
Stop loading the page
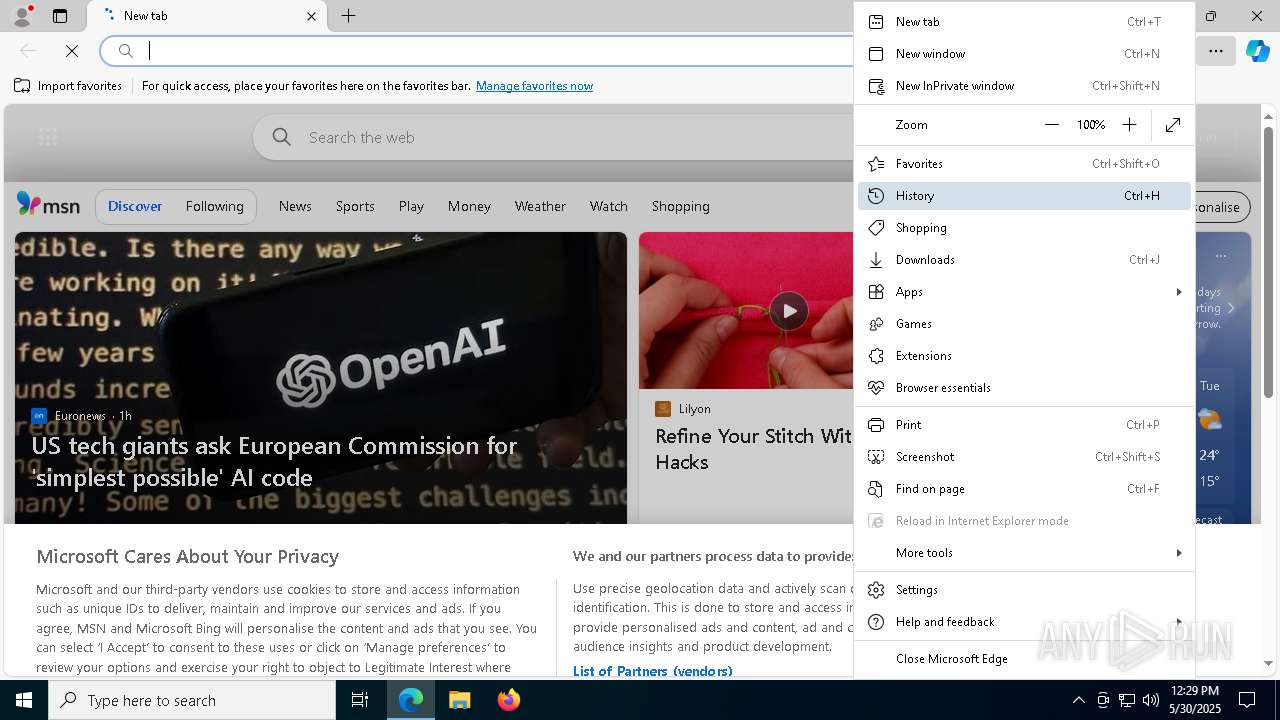pyautogui.click(x=72, y=51)
